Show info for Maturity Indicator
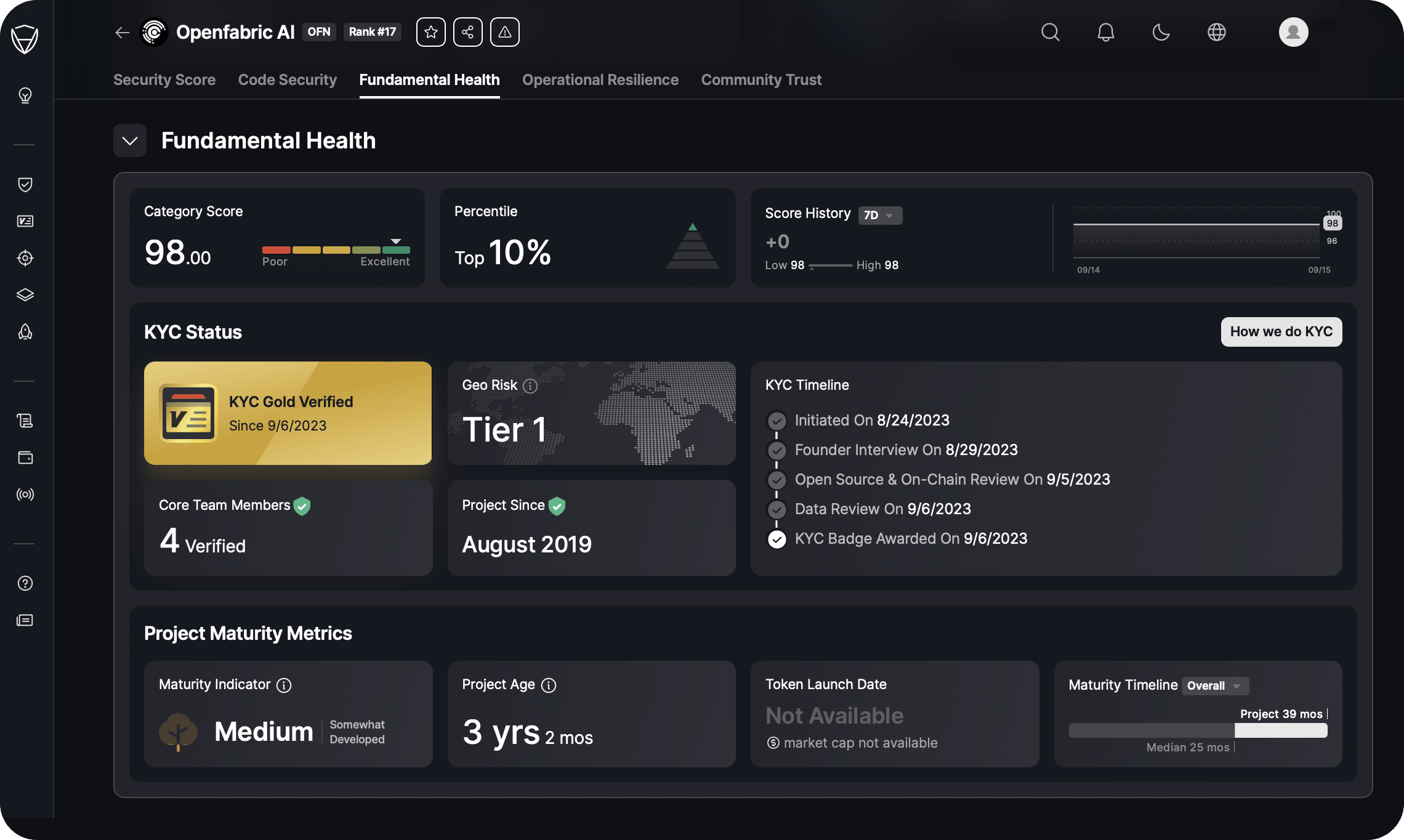Image resolution: width=1404 pixels, height=840 pixels. point(284,685)
